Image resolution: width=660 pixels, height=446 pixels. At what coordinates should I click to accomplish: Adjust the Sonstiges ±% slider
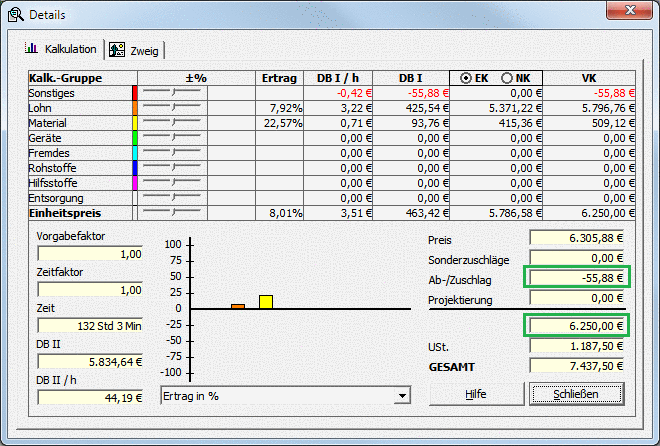[x=172, y=93]
